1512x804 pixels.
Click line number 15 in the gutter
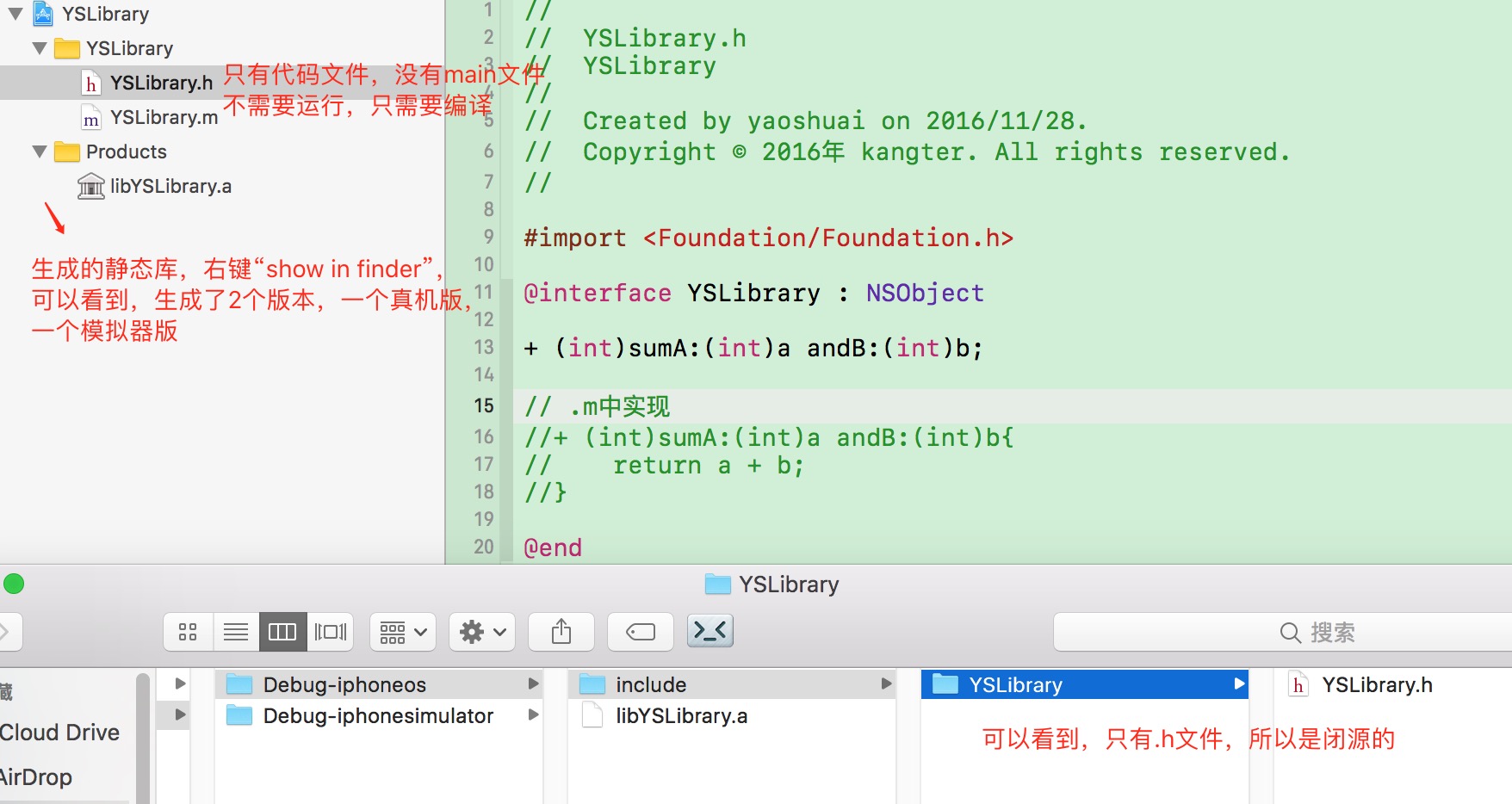(x=484, y=405)
